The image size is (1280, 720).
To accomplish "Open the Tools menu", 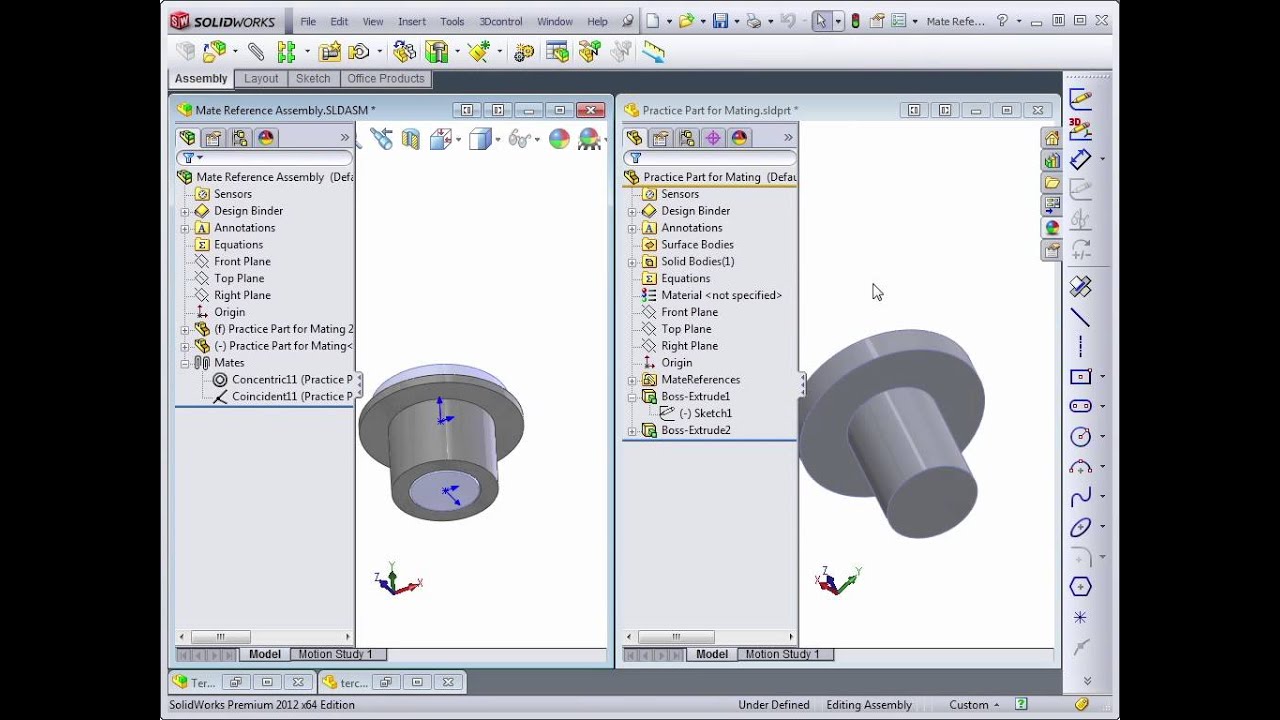I will [x=452, y=21].
